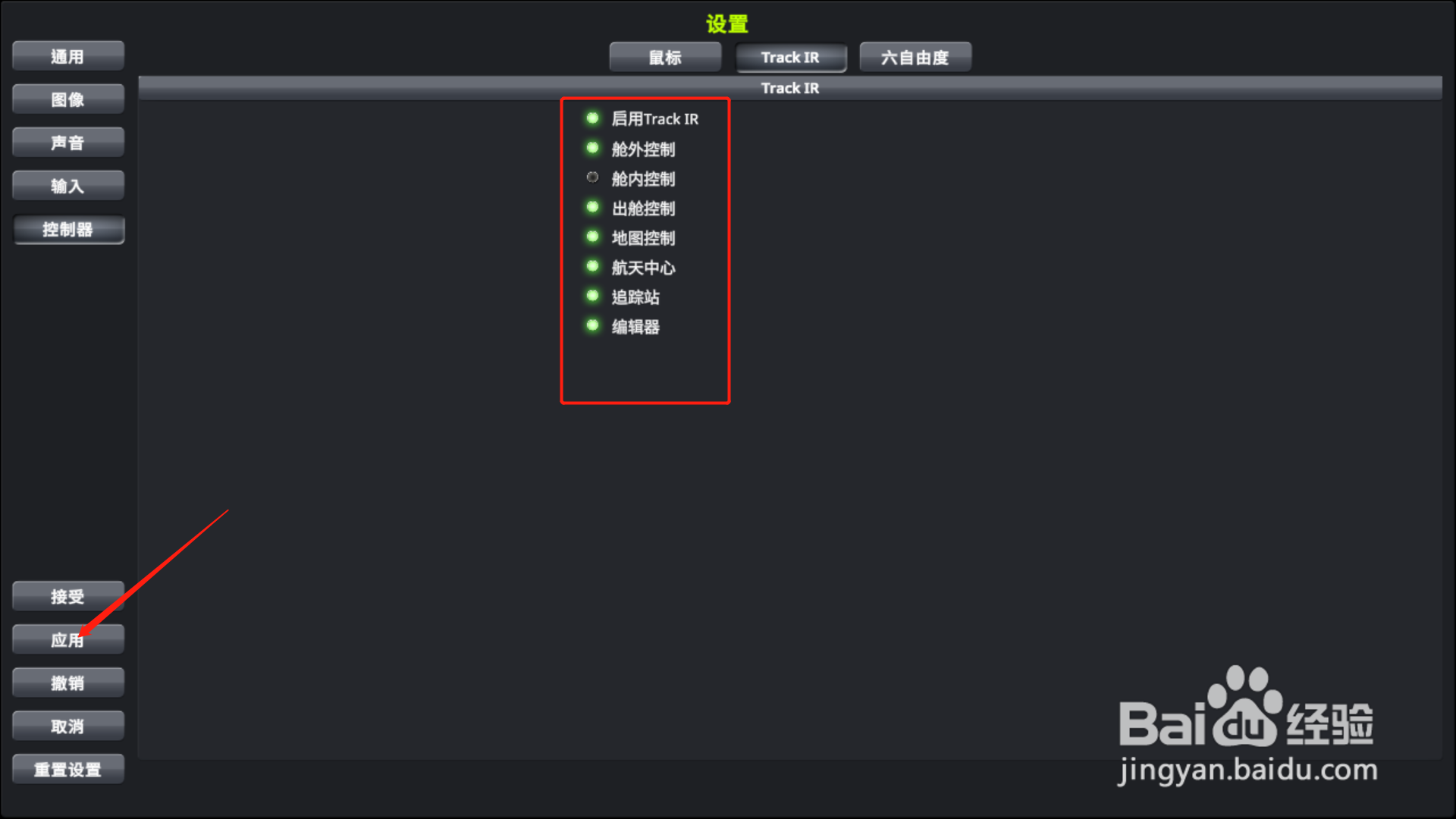Viewport: 1456px width, 819px height.
Task: Open 输入 settings category
Action: 68,187
